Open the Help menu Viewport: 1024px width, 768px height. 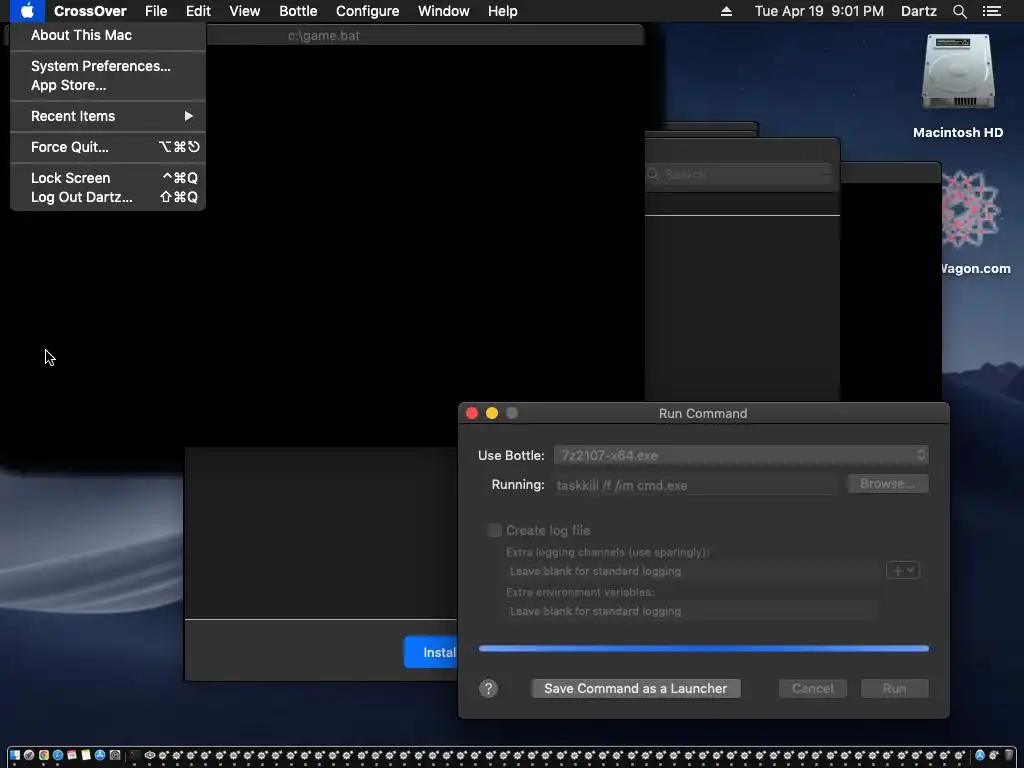coord(502,11)
